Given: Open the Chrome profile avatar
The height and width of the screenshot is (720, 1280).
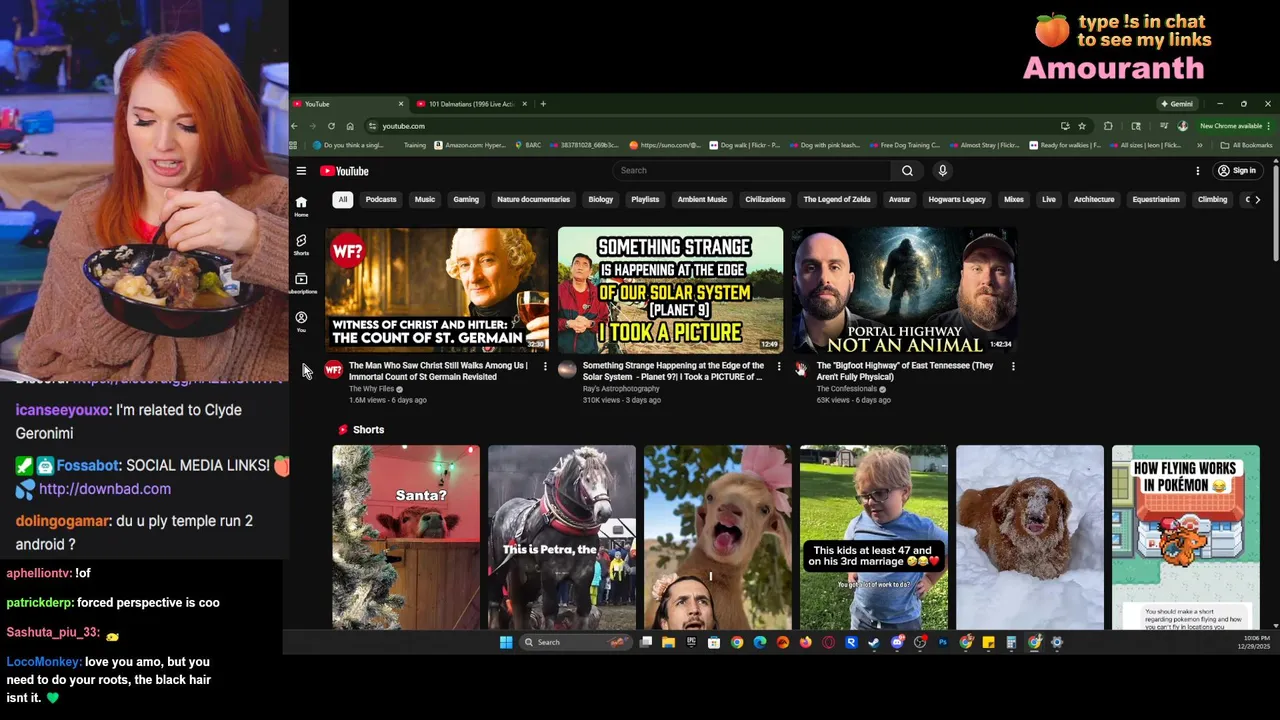Looking at the screenshot, I should [1183, 126].
